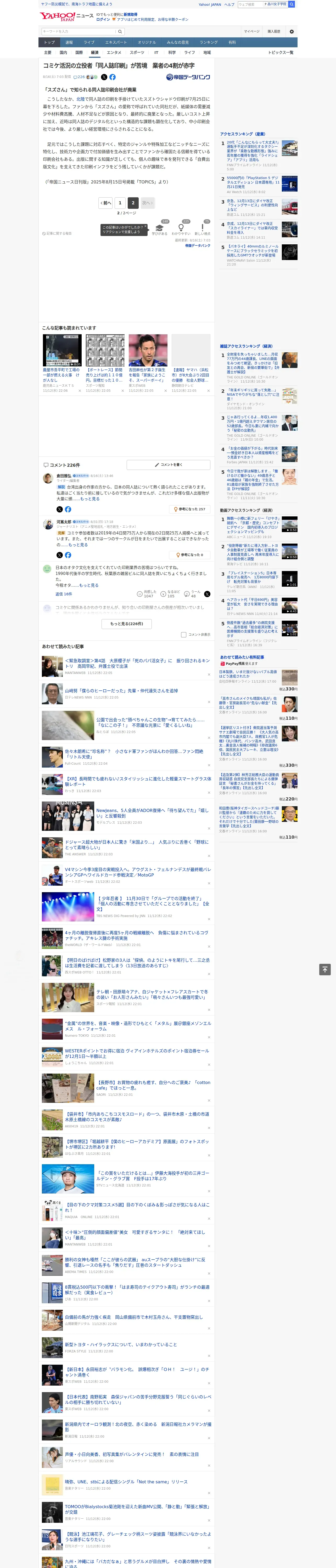Open the 吉田麻也 recommended article thumbnail
Image resolution: width=336 pixels, height=1568 pixels.
148,350
